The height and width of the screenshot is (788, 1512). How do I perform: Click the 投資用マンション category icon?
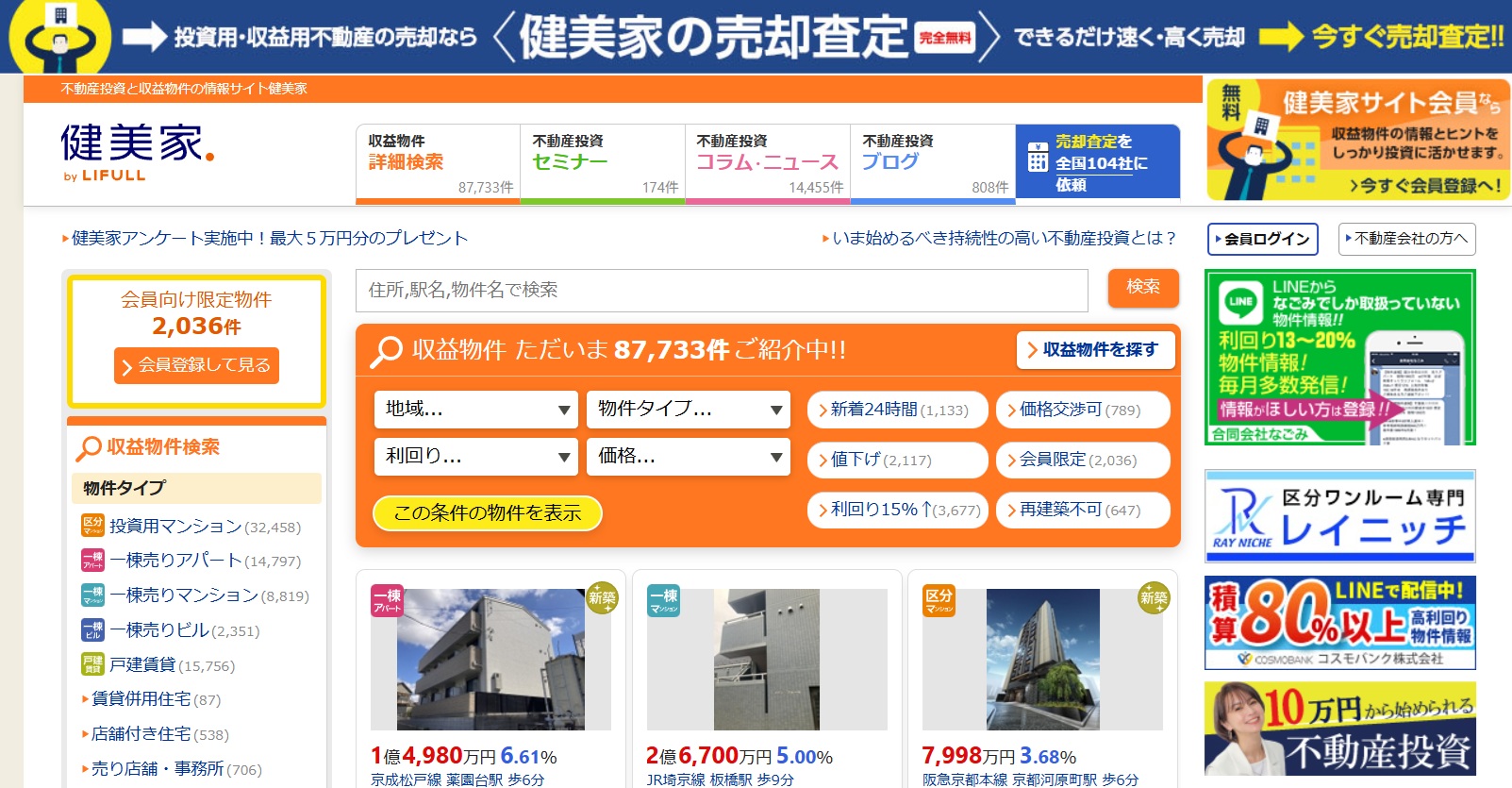point(92,526)
